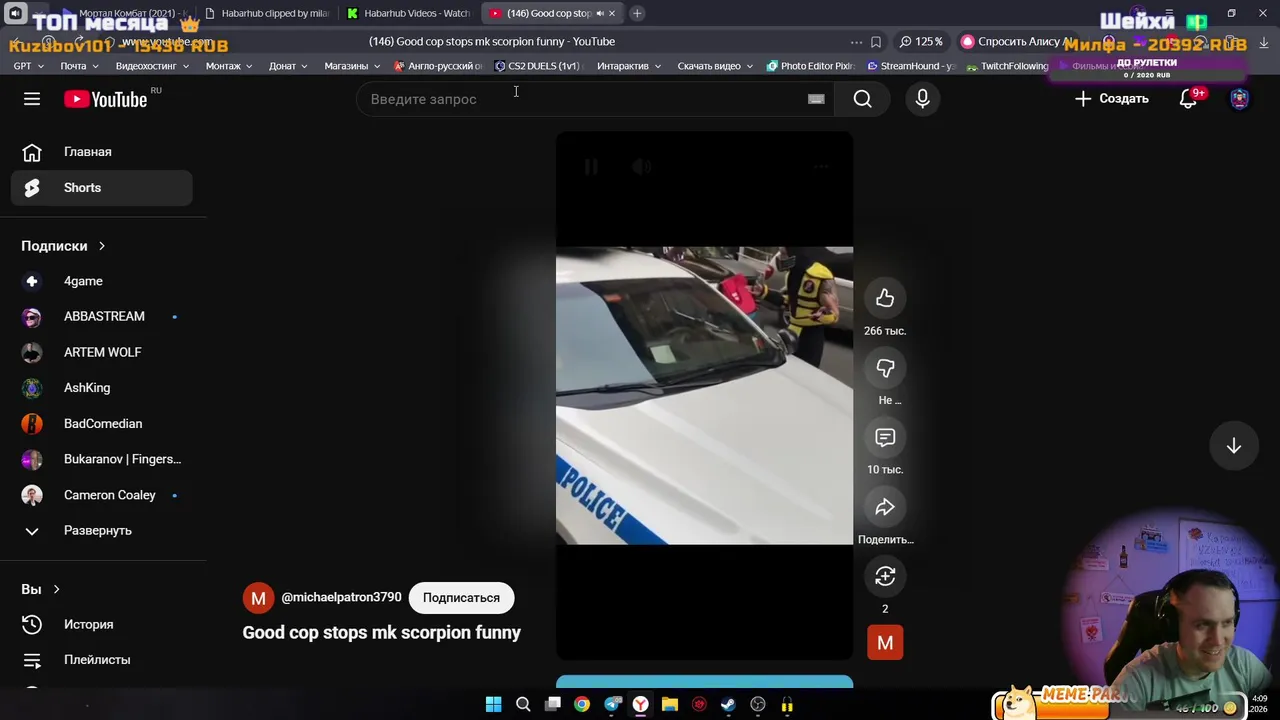Remix this Short
Image resolution: width=1280 pixels, height=720 pixels.
tap(885, 577)
